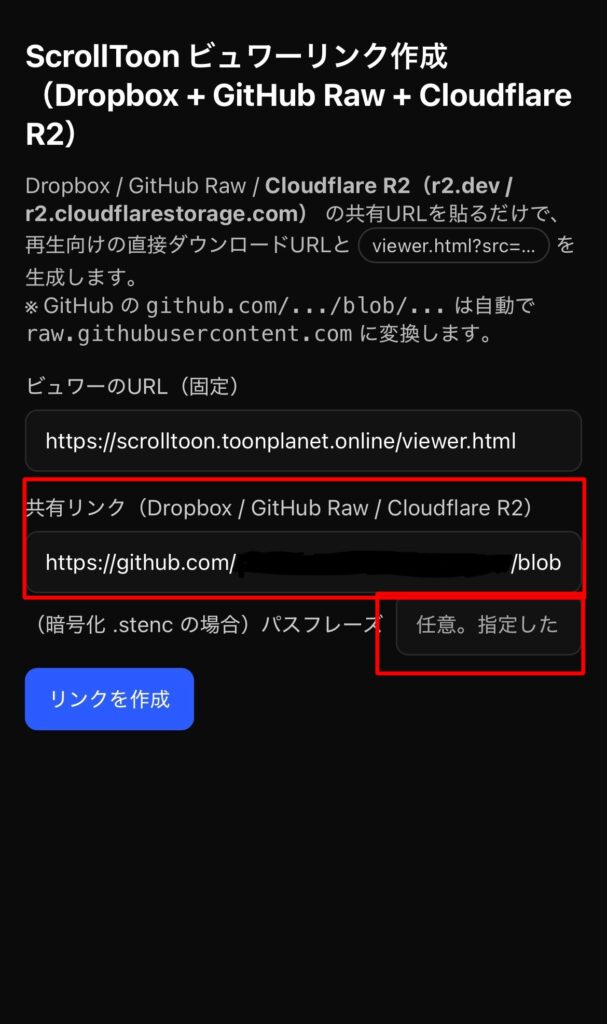607x1024 pixels.
Task: Click the 生成します。 sentence ending
Action: [x=82, y=277]
